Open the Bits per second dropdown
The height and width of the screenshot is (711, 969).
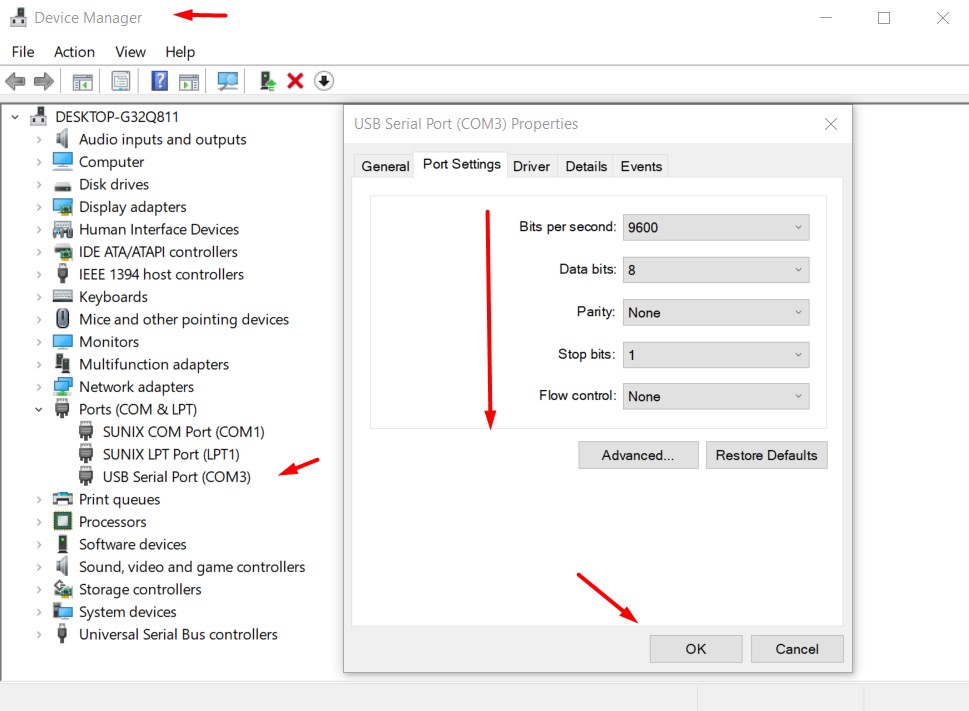point(716,227)
